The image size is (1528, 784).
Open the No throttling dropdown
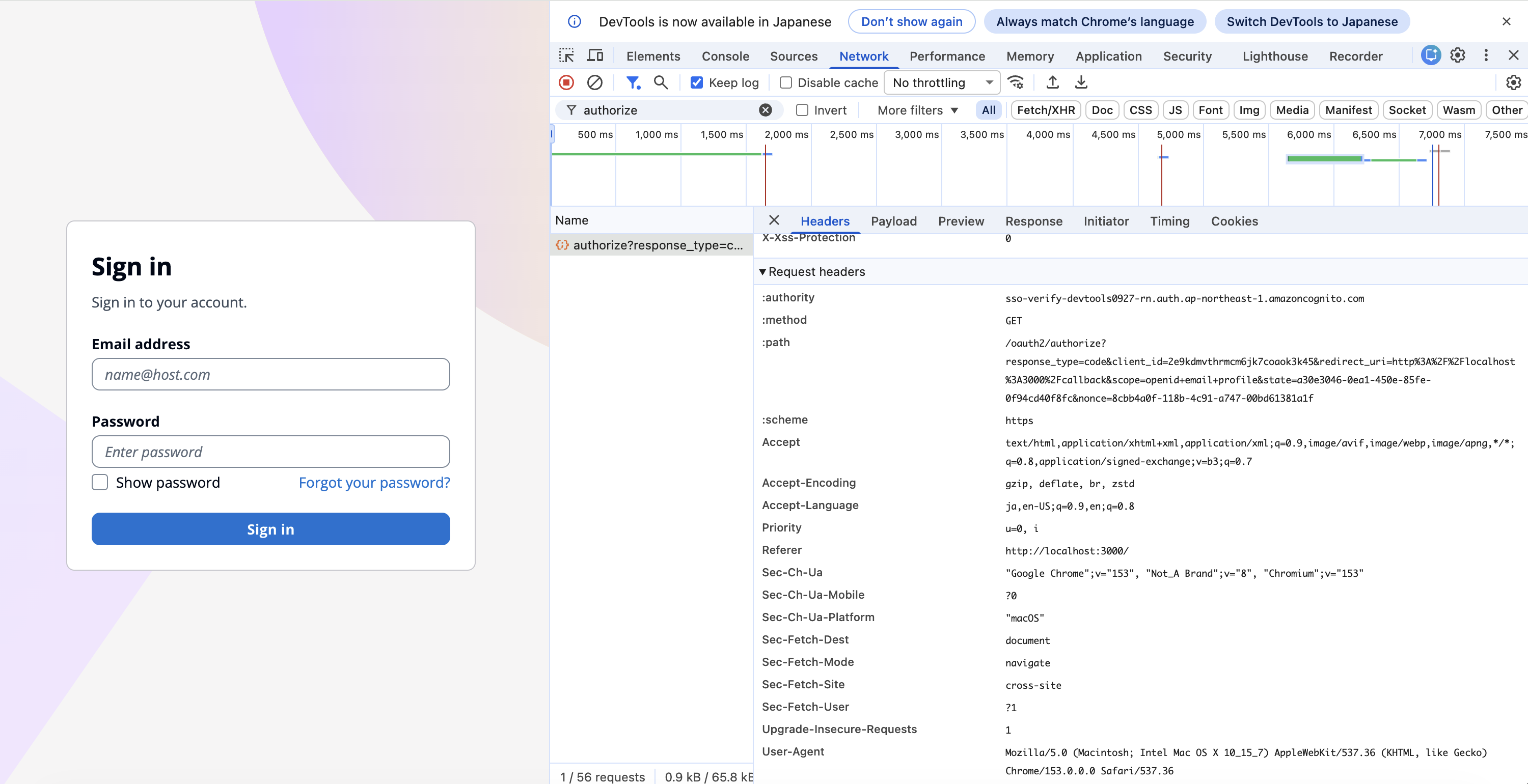click(x=942, y=82)
